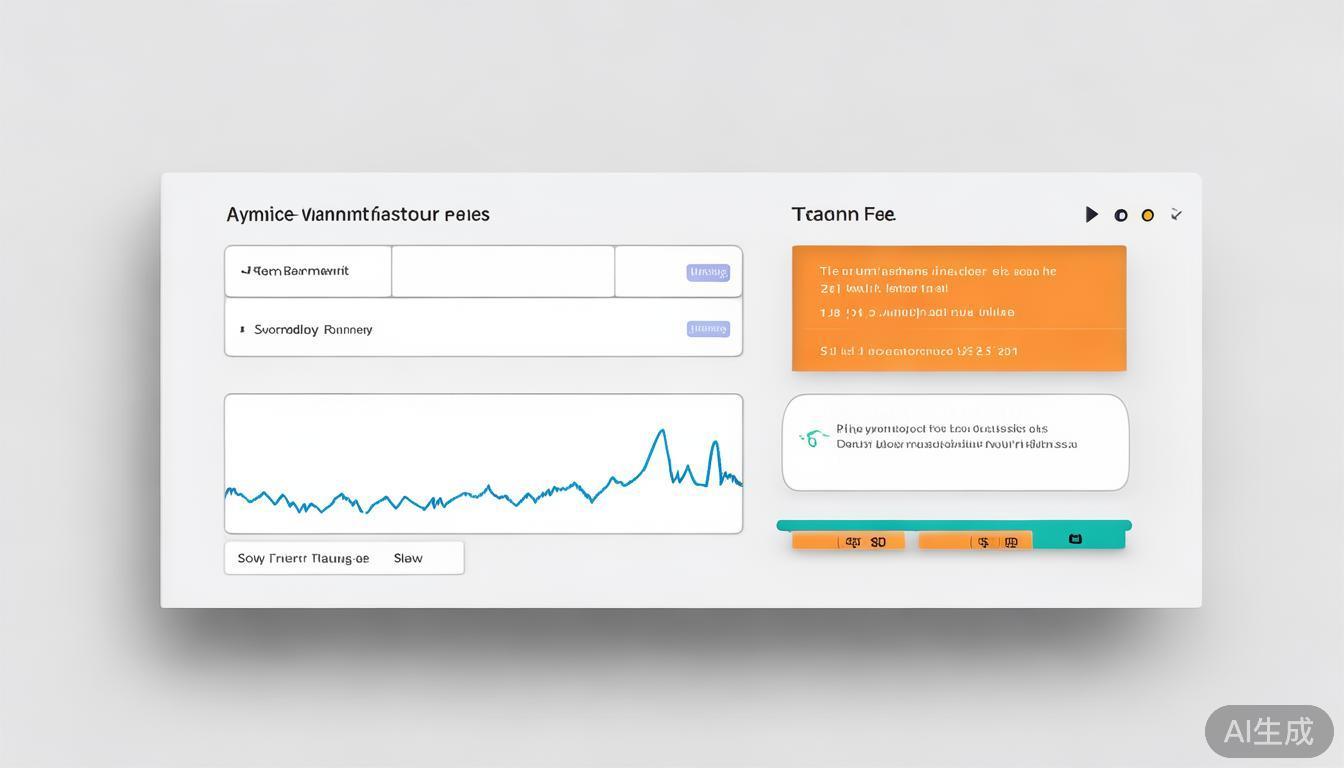The image size is (1344, 768).
Task: Select the 'Svorndloy Ronnery' row text
Action: 313,329
